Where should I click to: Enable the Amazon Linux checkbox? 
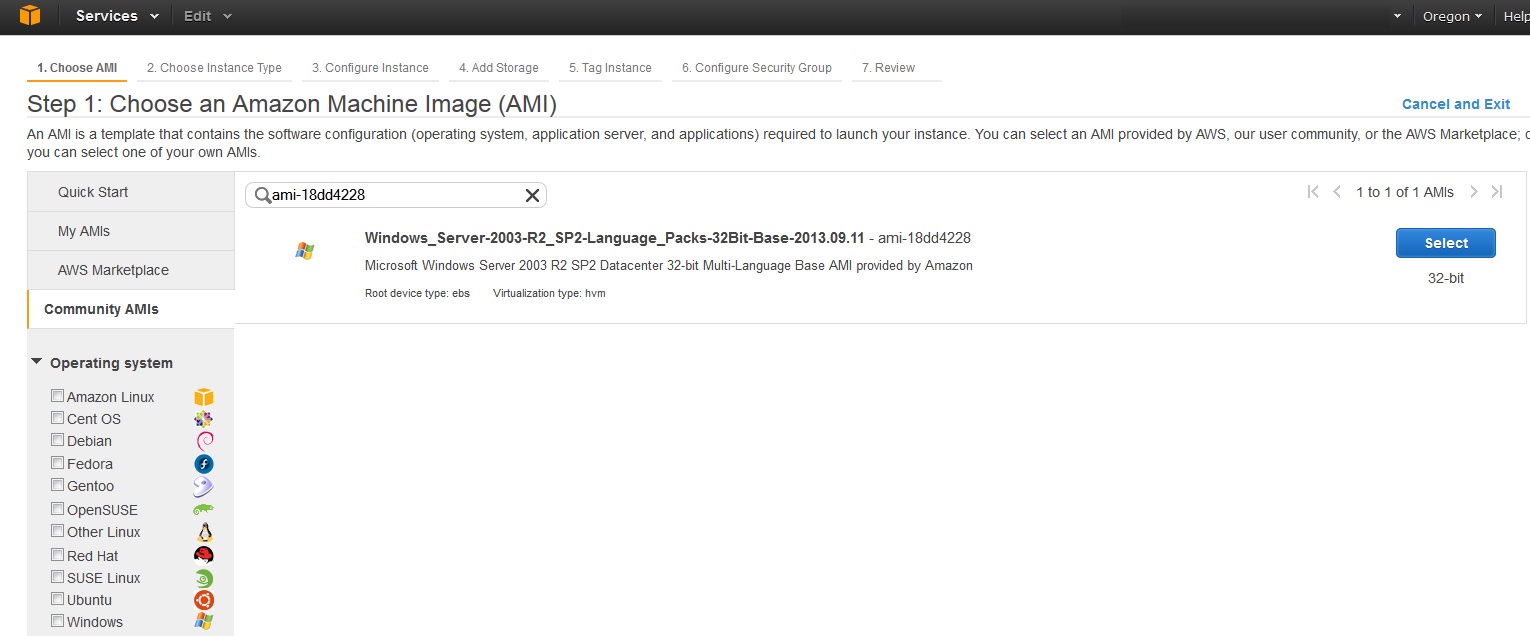click(x=57, y=396)
